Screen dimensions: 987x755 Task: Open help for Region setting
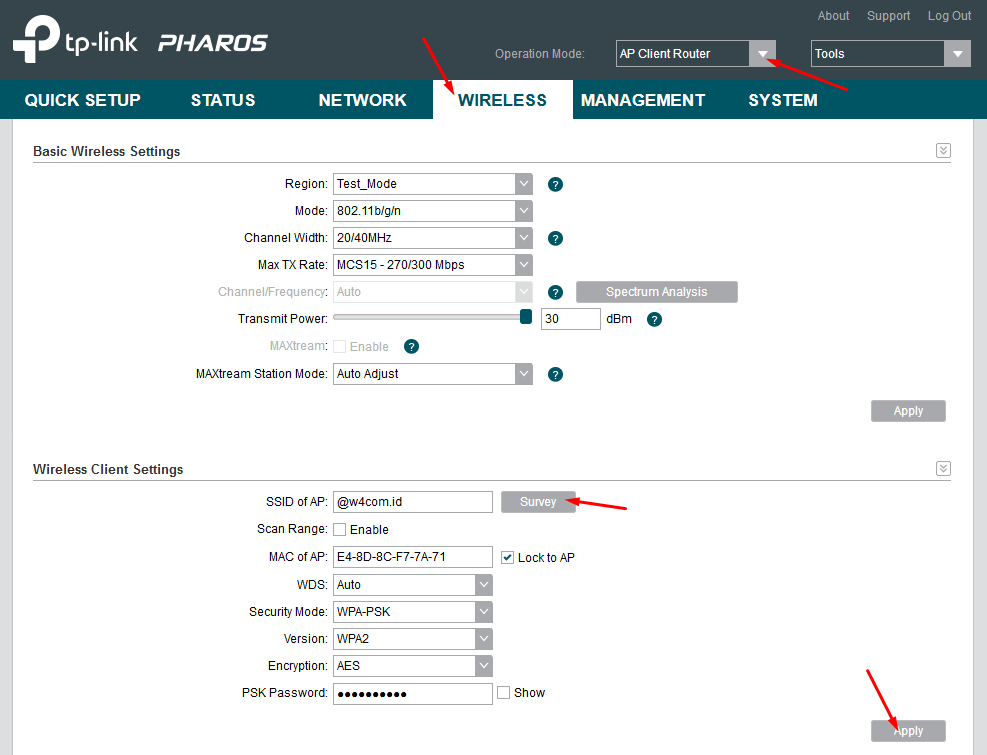[x=555, y=184]
